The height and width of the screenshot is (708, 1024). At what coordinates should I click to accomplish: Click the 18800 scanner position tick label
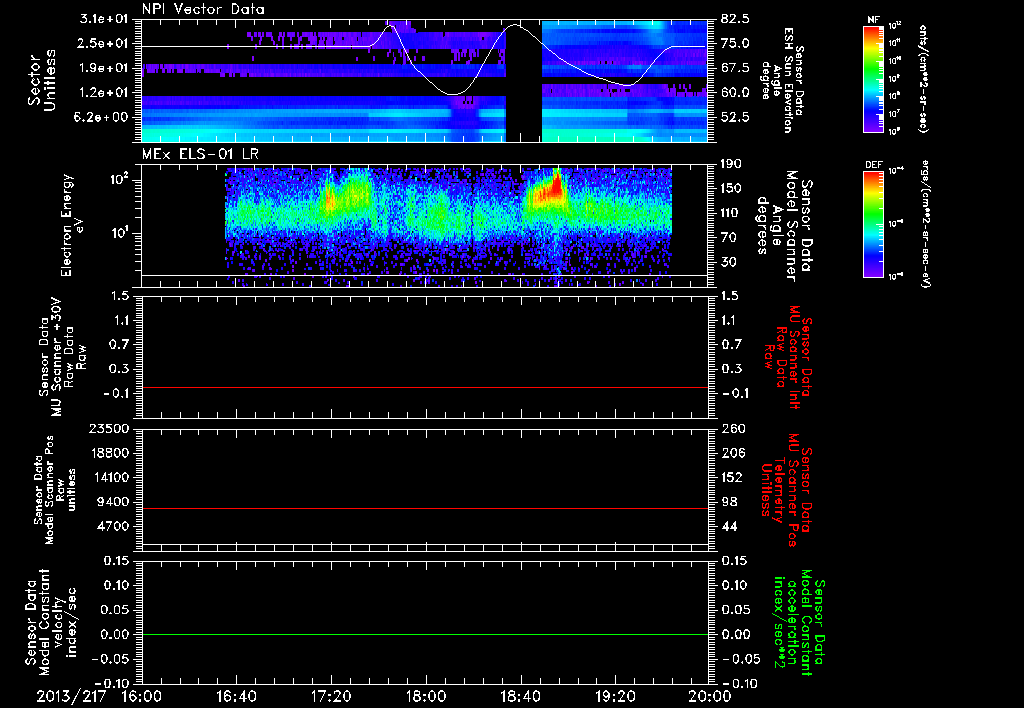pyautogui.click(x=108, y=453)
